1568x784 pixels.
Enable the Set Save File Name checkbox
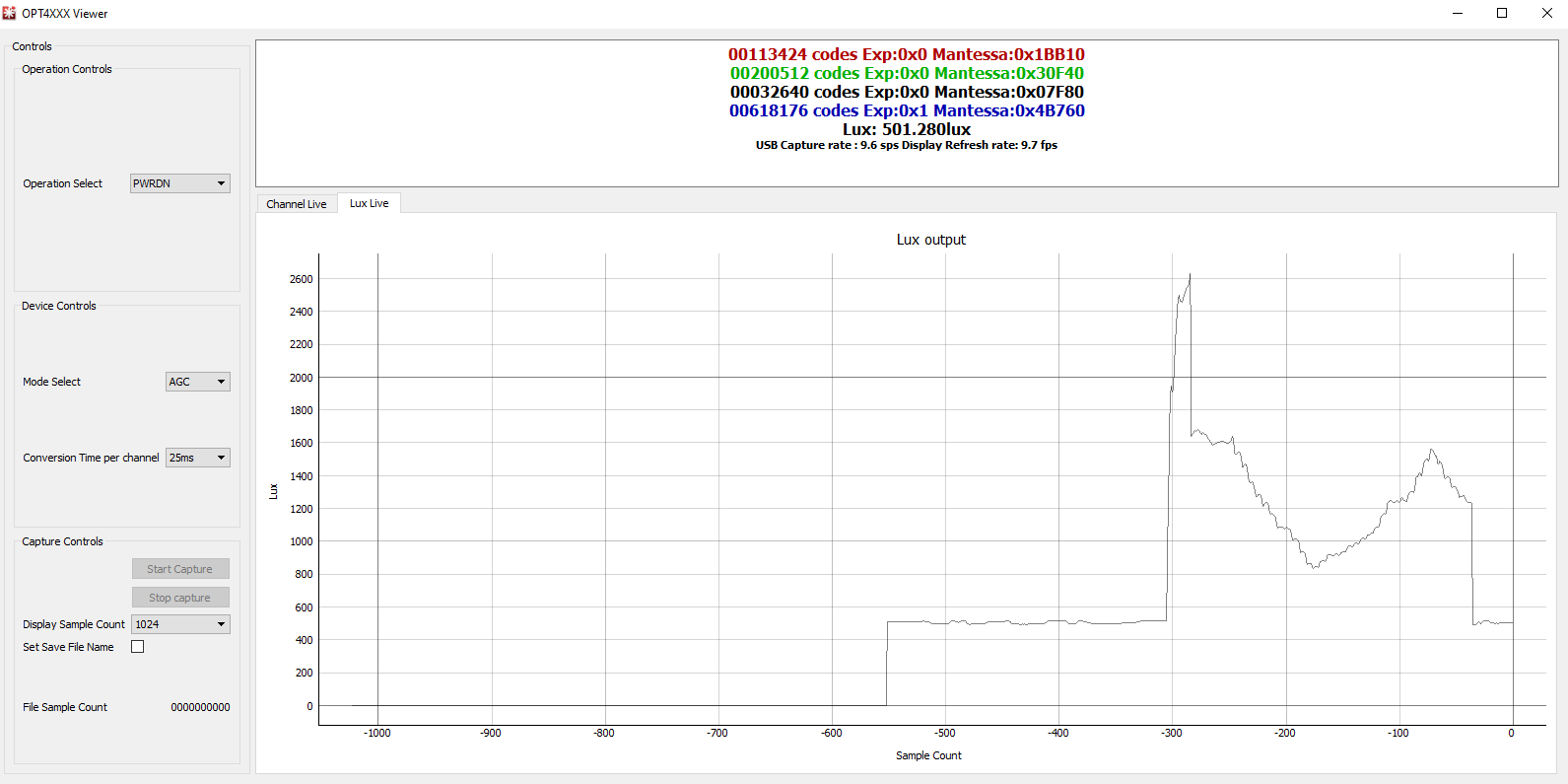click(138, 647)
